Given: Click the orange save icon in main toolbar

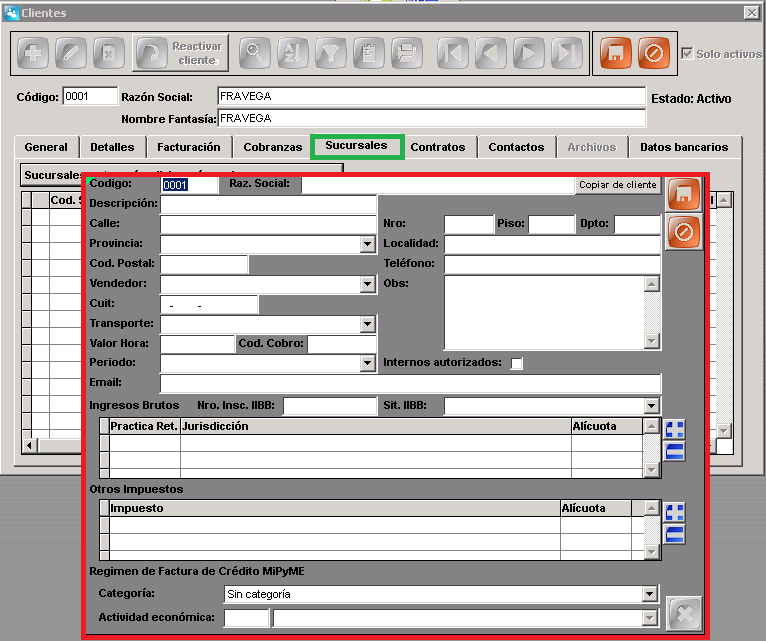Looking at the screenshot, I should 616,53.
